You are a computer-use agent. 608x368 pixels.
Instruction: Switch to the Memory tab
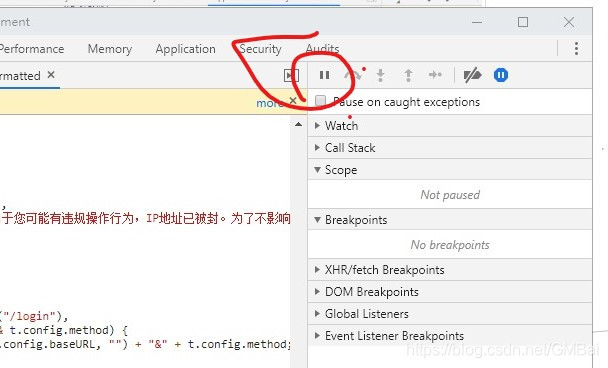(x=110, y=49)
